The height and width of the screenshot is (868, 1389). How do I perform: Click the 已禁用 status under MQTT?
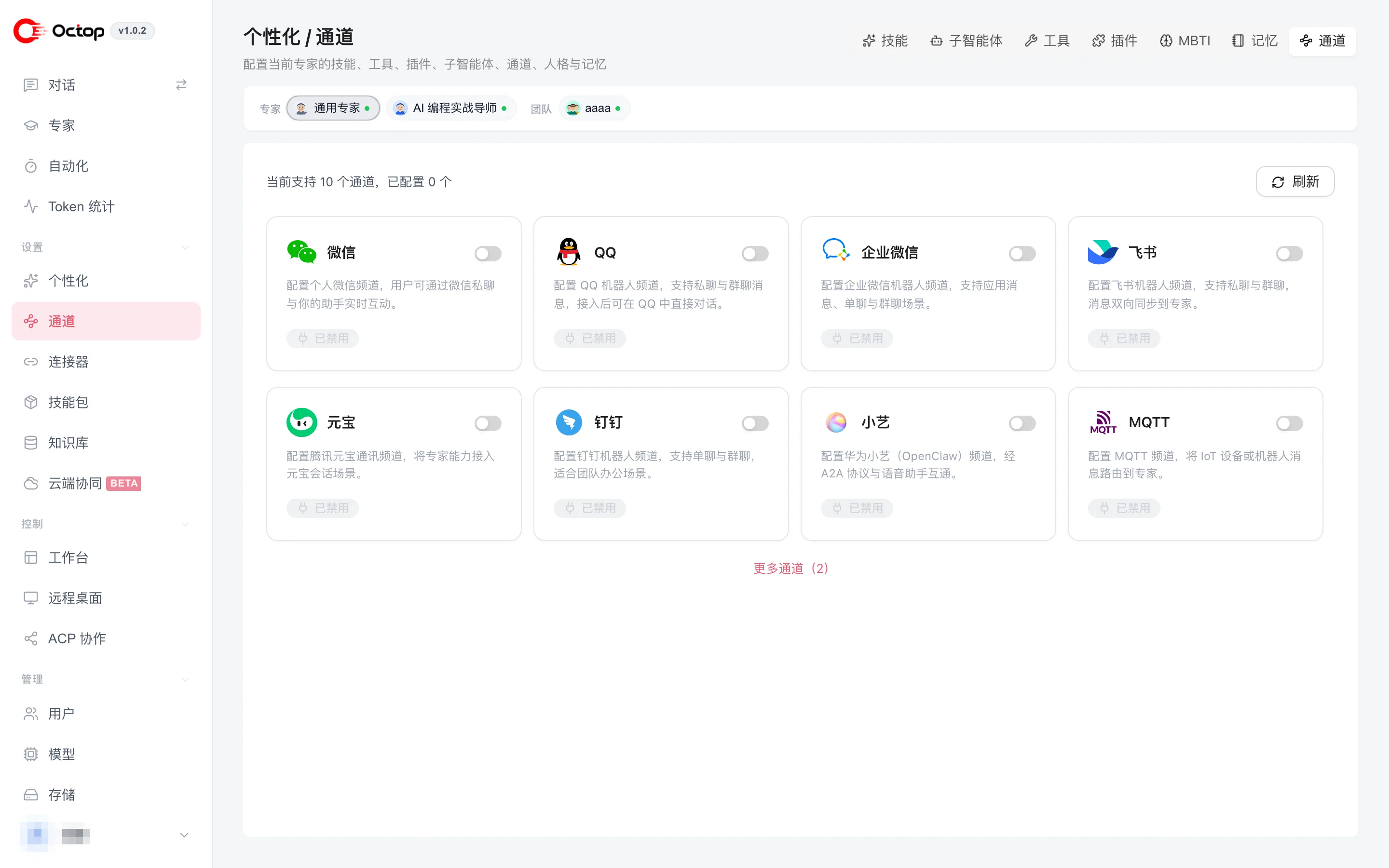pyautogui.click(x=1124, y=508)
